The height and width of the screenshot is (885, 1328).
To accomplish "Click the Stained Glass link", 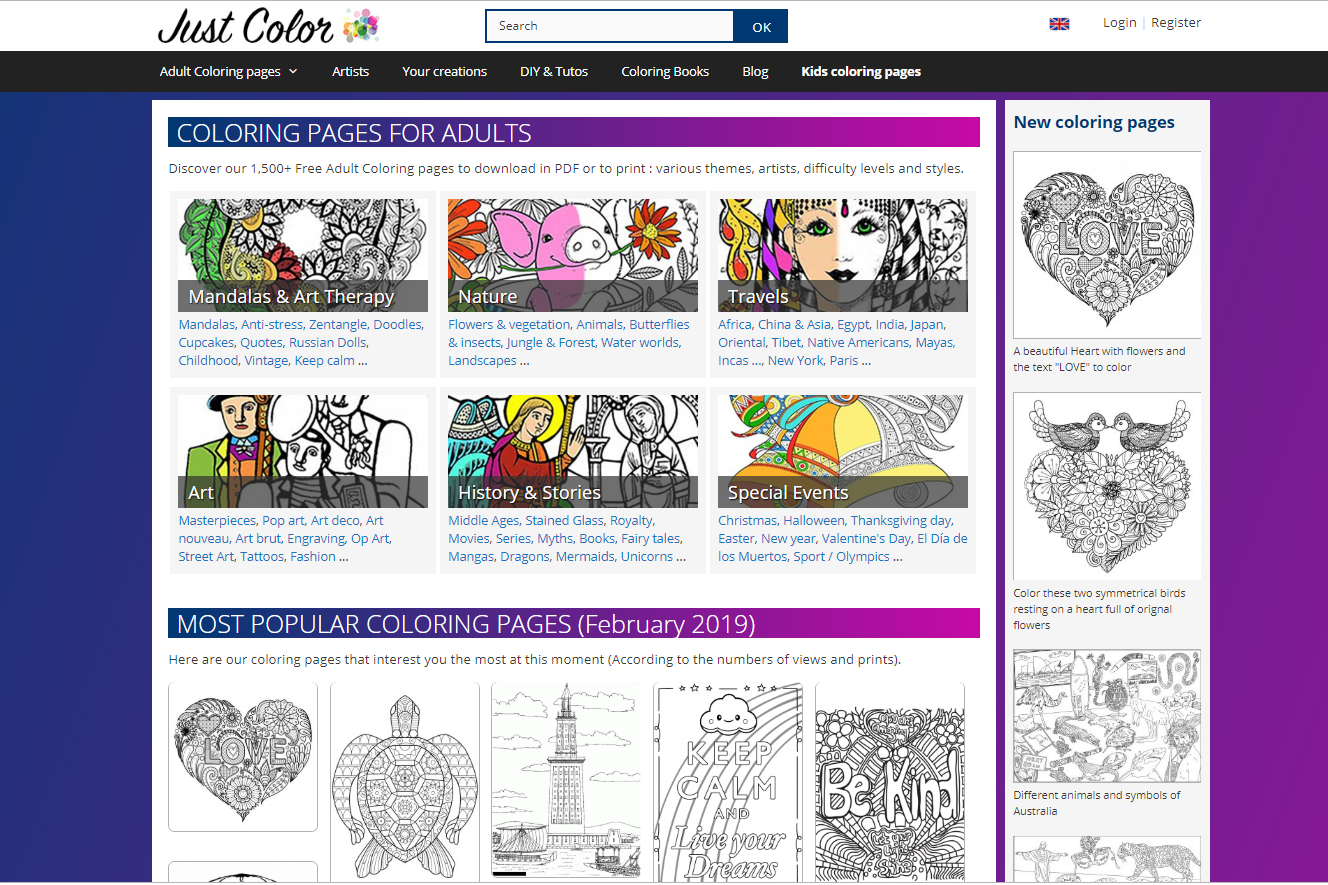I will [x=564, y=520].
